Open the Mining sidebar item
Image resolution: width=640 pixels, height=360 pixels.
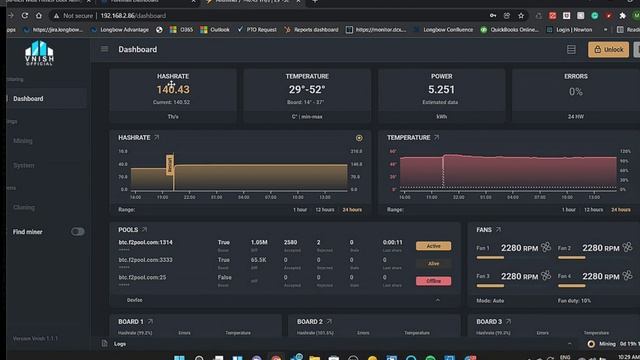click(23, 141)
